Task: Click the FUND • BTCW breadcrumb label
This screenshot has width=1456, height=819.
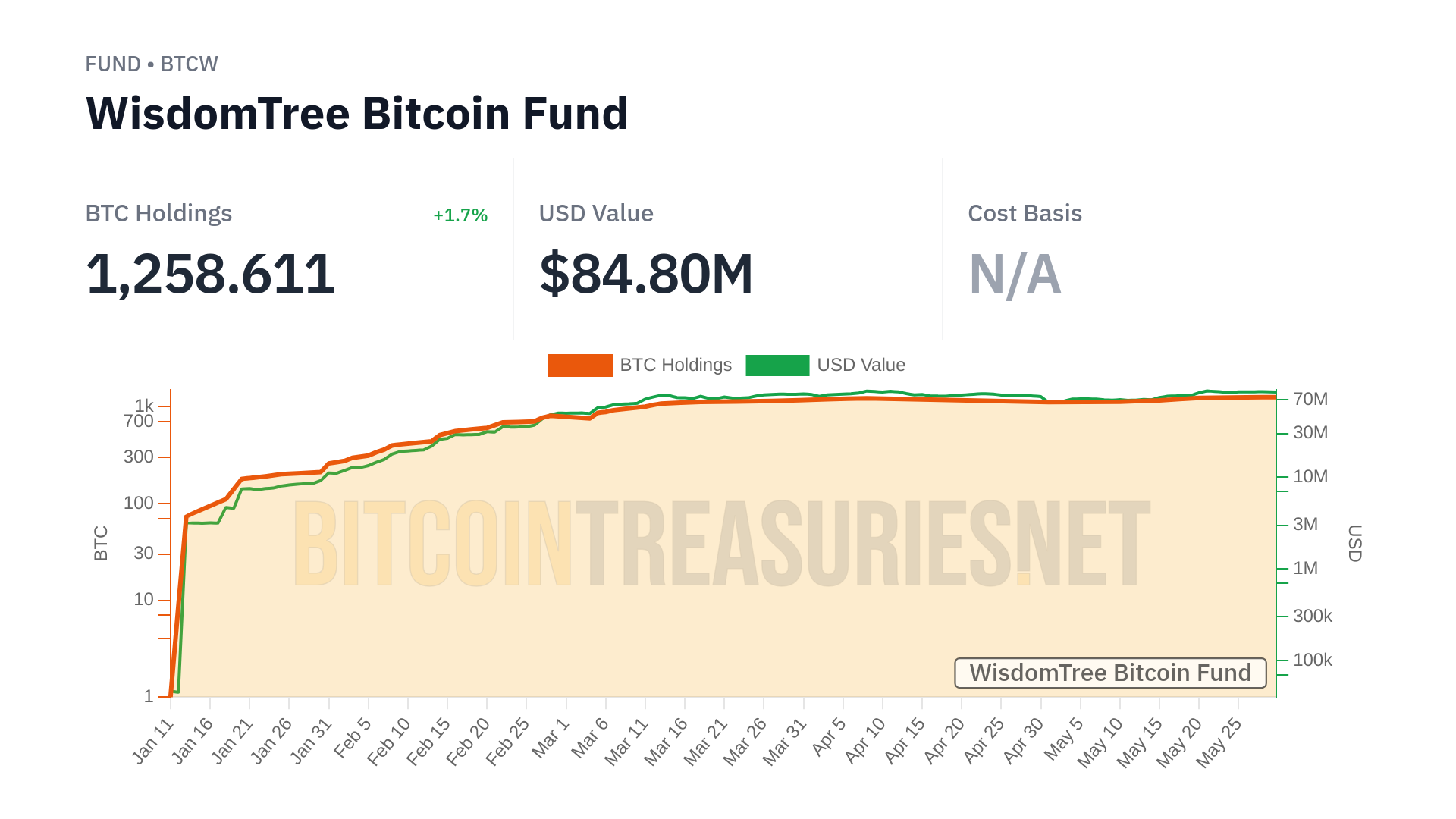Action: pyautogui.click(x=152, y=64)
